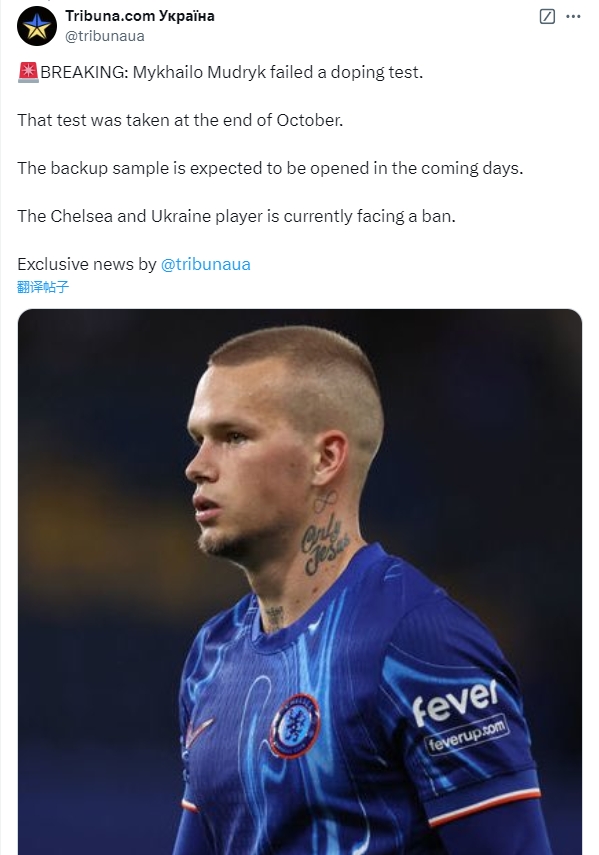The width and height of the screenshot is (599, 855).
Task: Click the feverup.com badge on the sleeve
Action: click(x=467, y=734)
